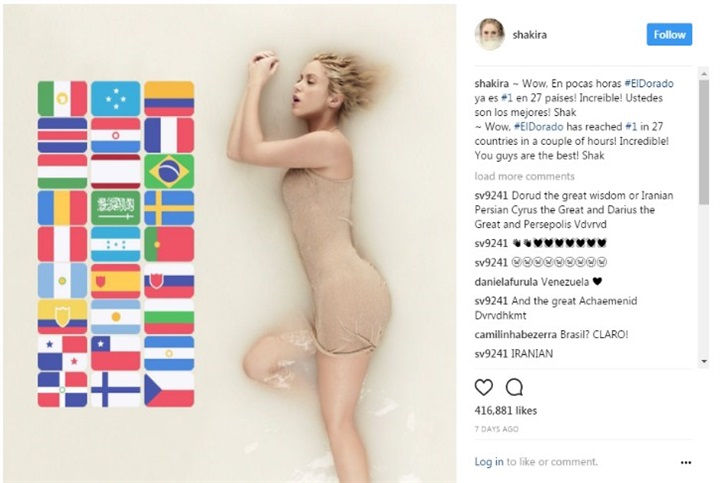
Task: Click the Saudi Arabia flag icon in the photo
Action: (x=116, y=208)
